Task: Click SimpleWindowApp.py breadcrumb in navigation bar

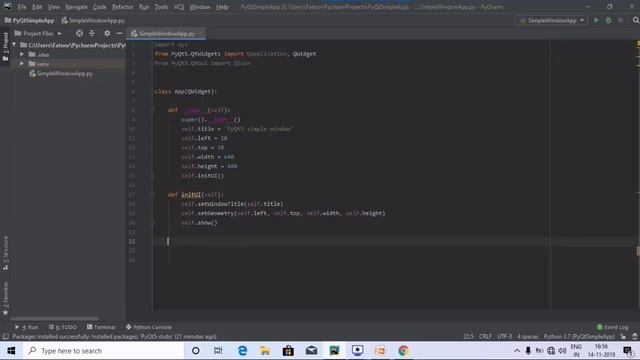Action: 93,20
